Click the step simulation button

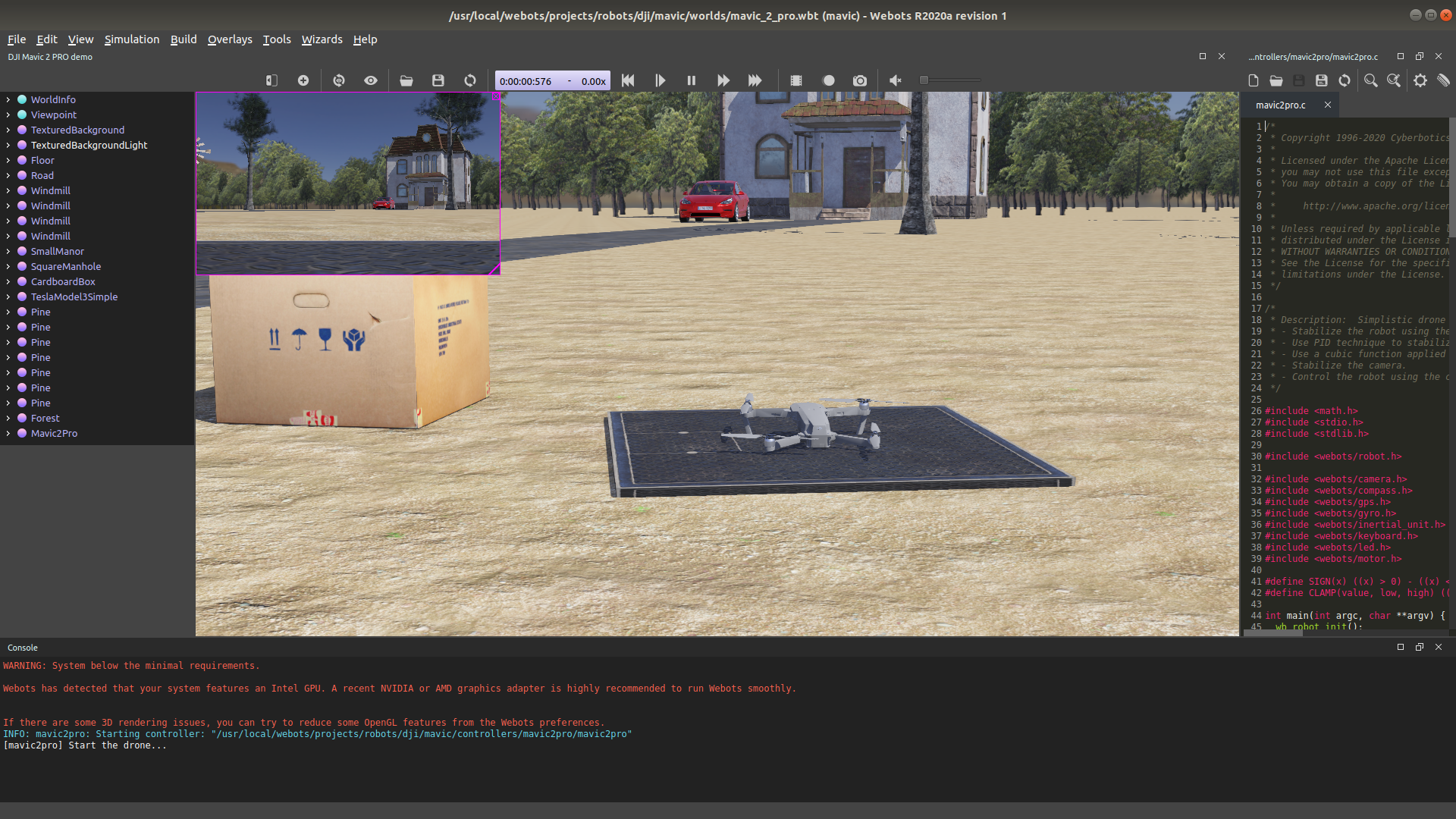pos(660,80)
